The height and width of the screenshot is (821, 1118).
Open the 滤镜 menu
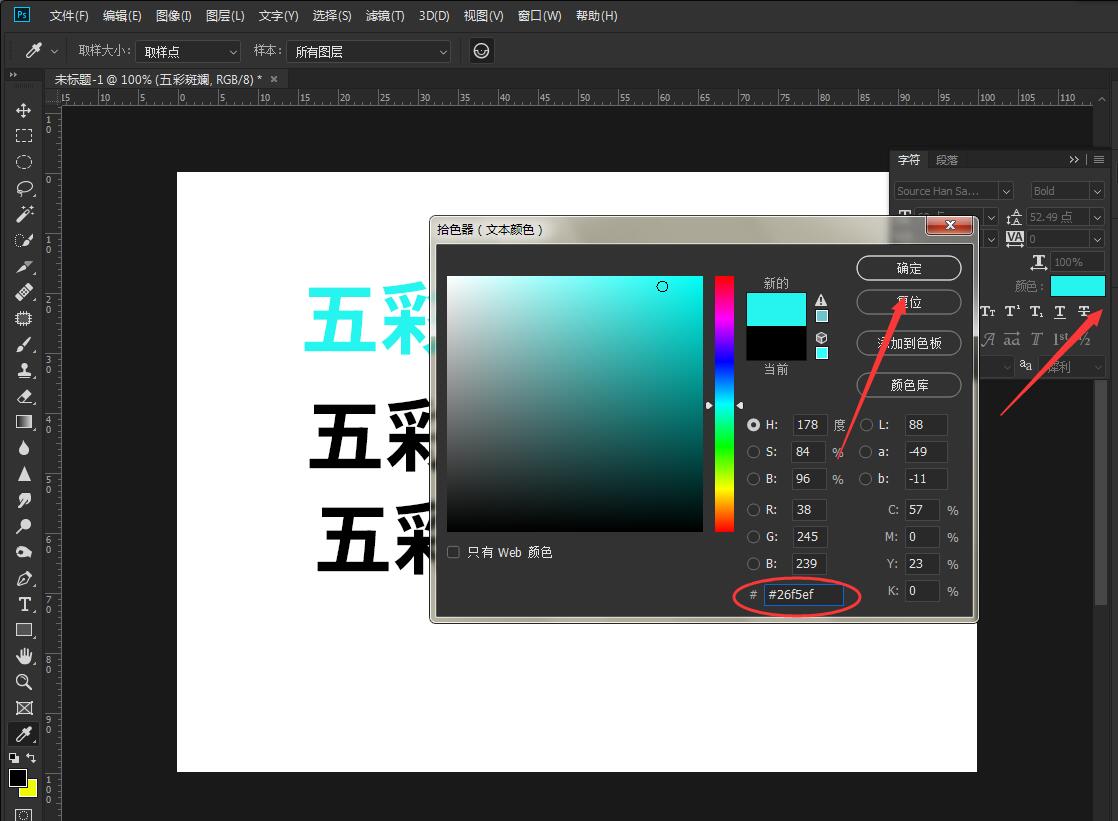[385, 15]
